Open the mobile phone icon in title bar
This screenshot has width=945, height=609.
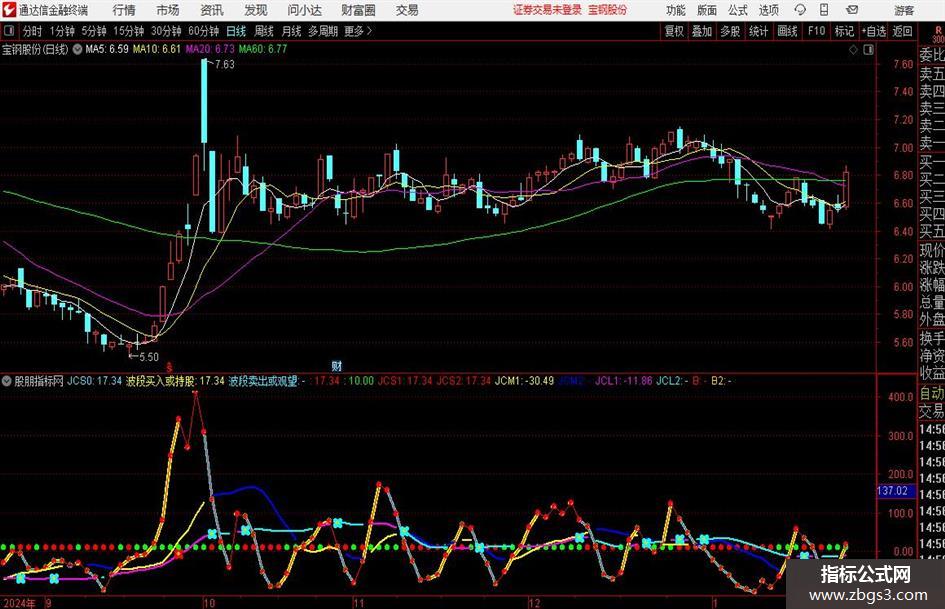[x=824, y=10]
